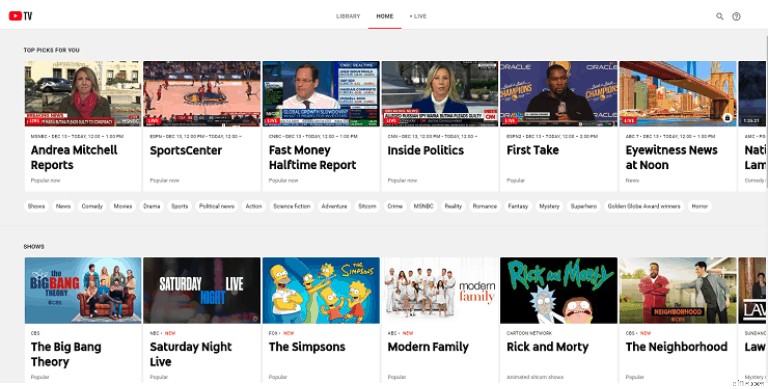Select the Movies genre chip
This screenshot has height=389, width=778.
pyautogui.click(x=123, y=206)
